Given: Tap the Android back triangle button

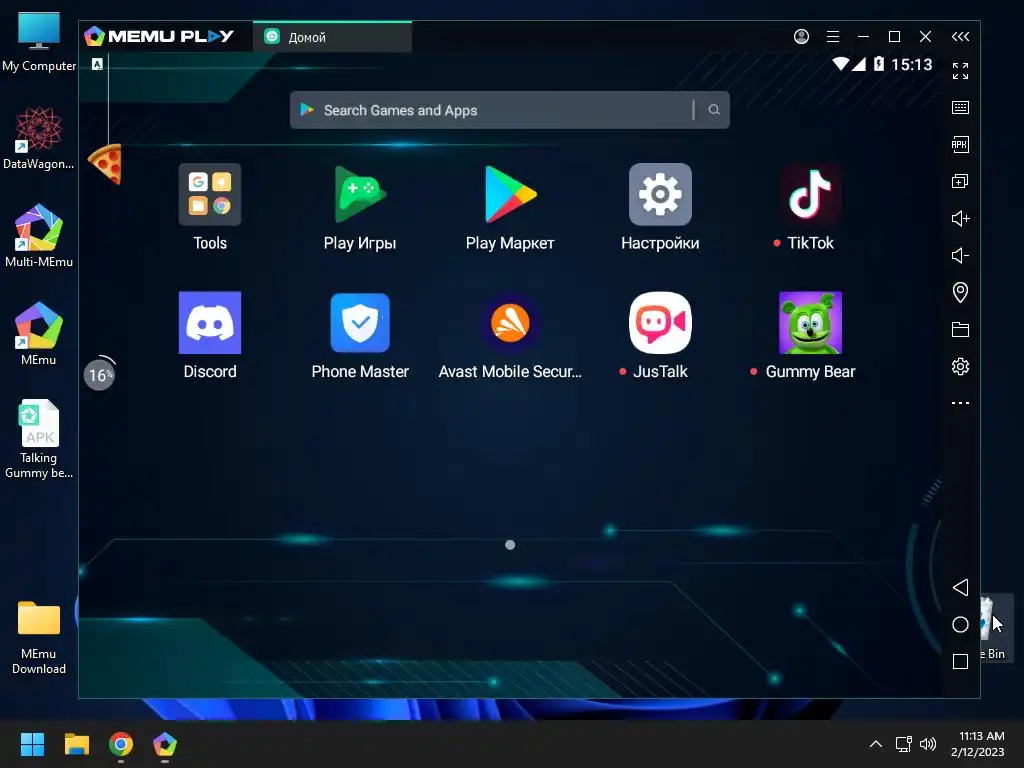Looking at the screenshot, I should coord(960,587).
